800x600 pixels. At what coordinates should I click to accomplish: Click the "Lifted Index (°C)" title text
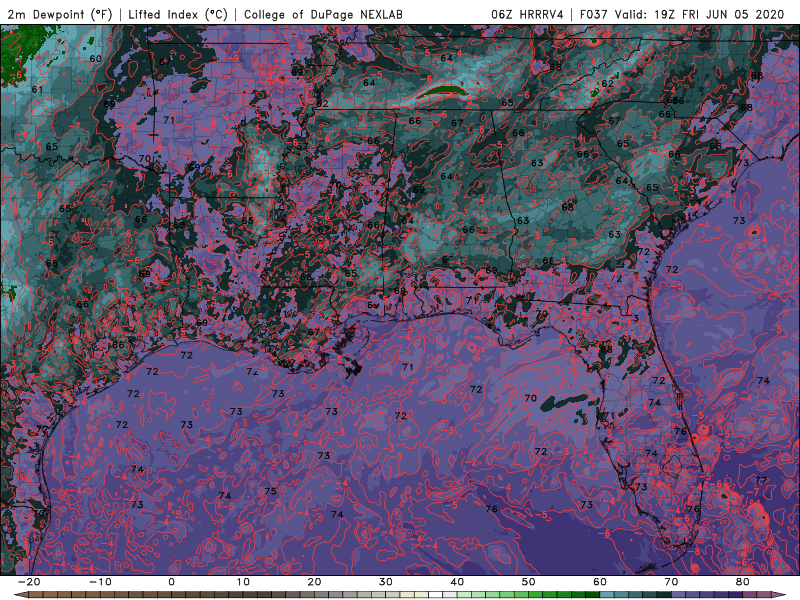point(178,14)
